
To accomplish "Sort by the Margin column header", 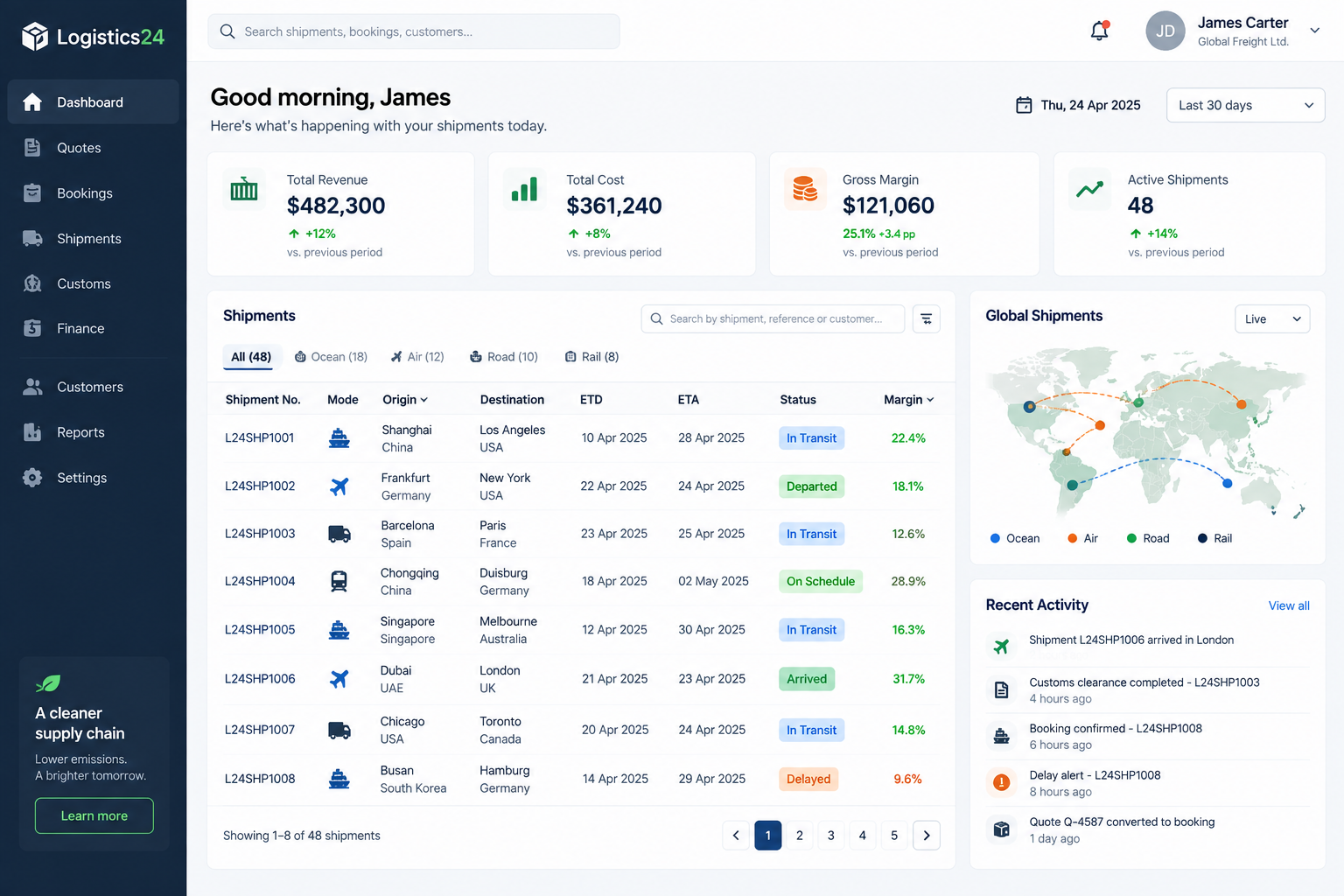I will [x=909, y=400].
